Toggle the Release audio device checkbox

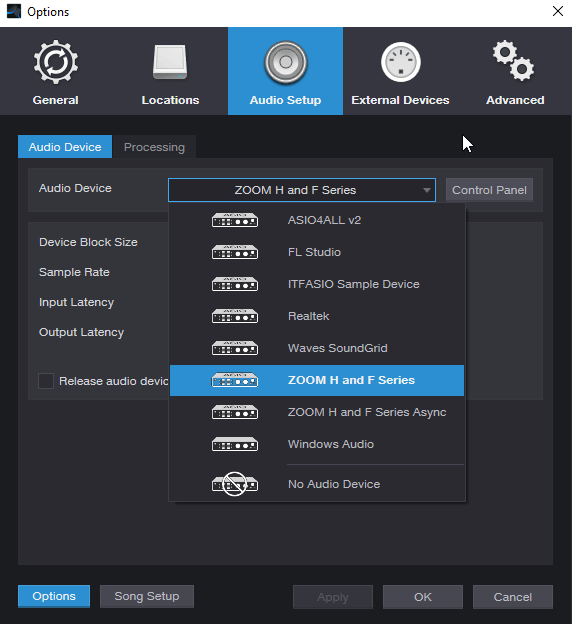[46, 381]
